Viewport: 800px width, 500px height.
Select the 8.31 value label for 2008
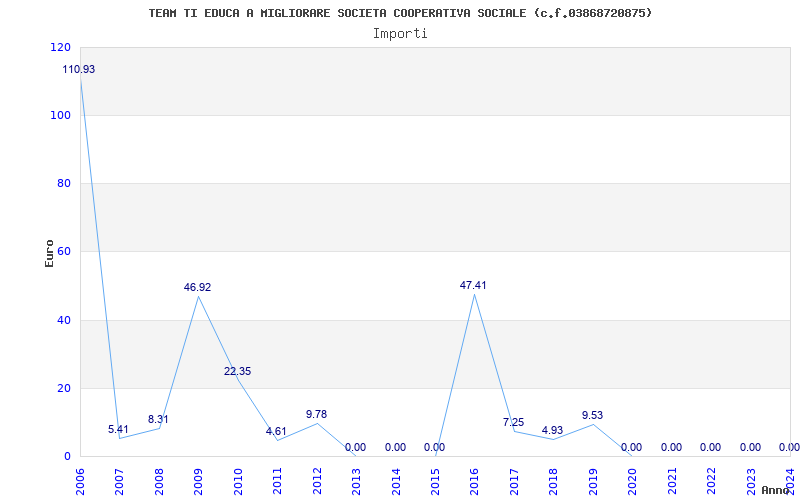[158, 419]
